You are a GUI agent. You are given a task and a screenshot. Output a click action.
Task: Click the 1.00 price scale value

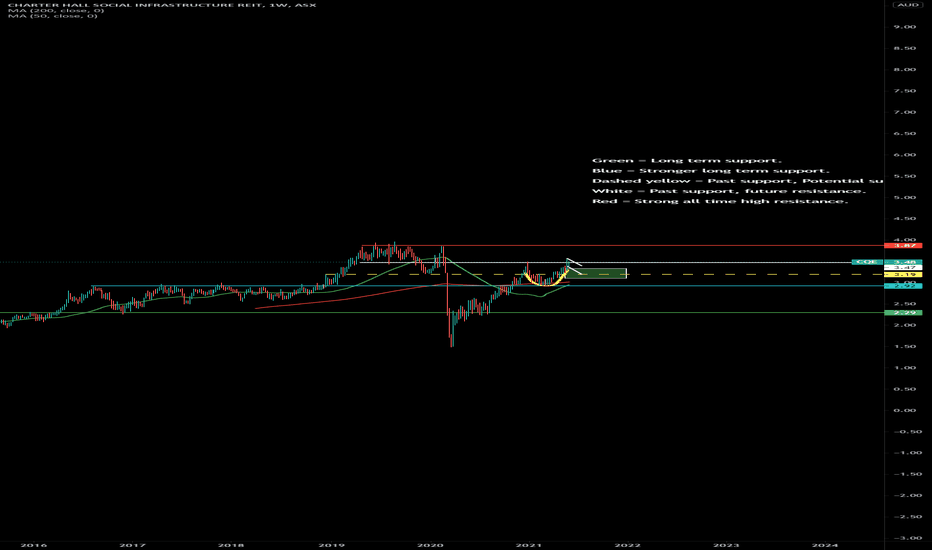(x=905, y=367)
